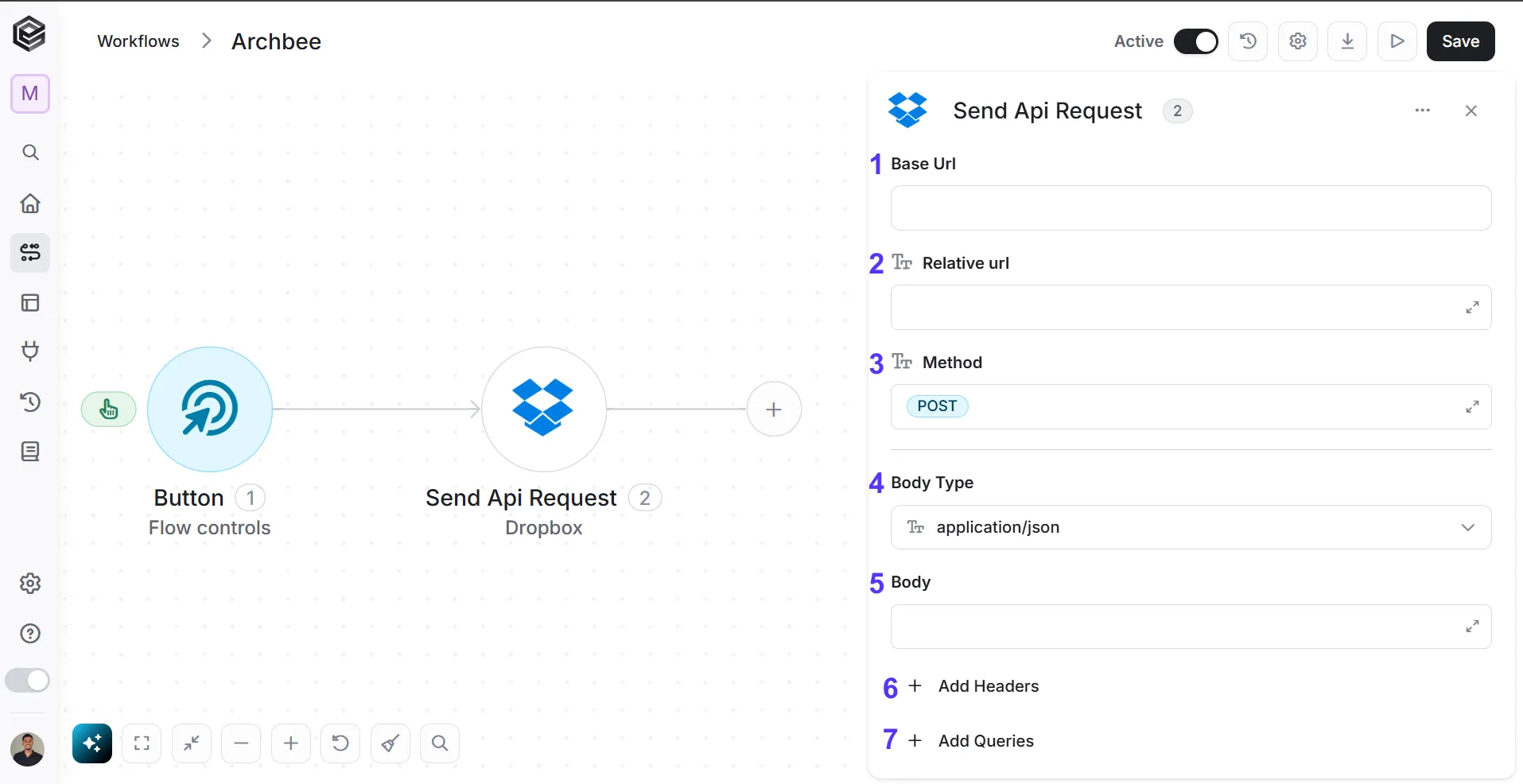Close the Send Api Request panel
The width and height of the screenshot is (1523, 784).
click(x=1471, y=111)
